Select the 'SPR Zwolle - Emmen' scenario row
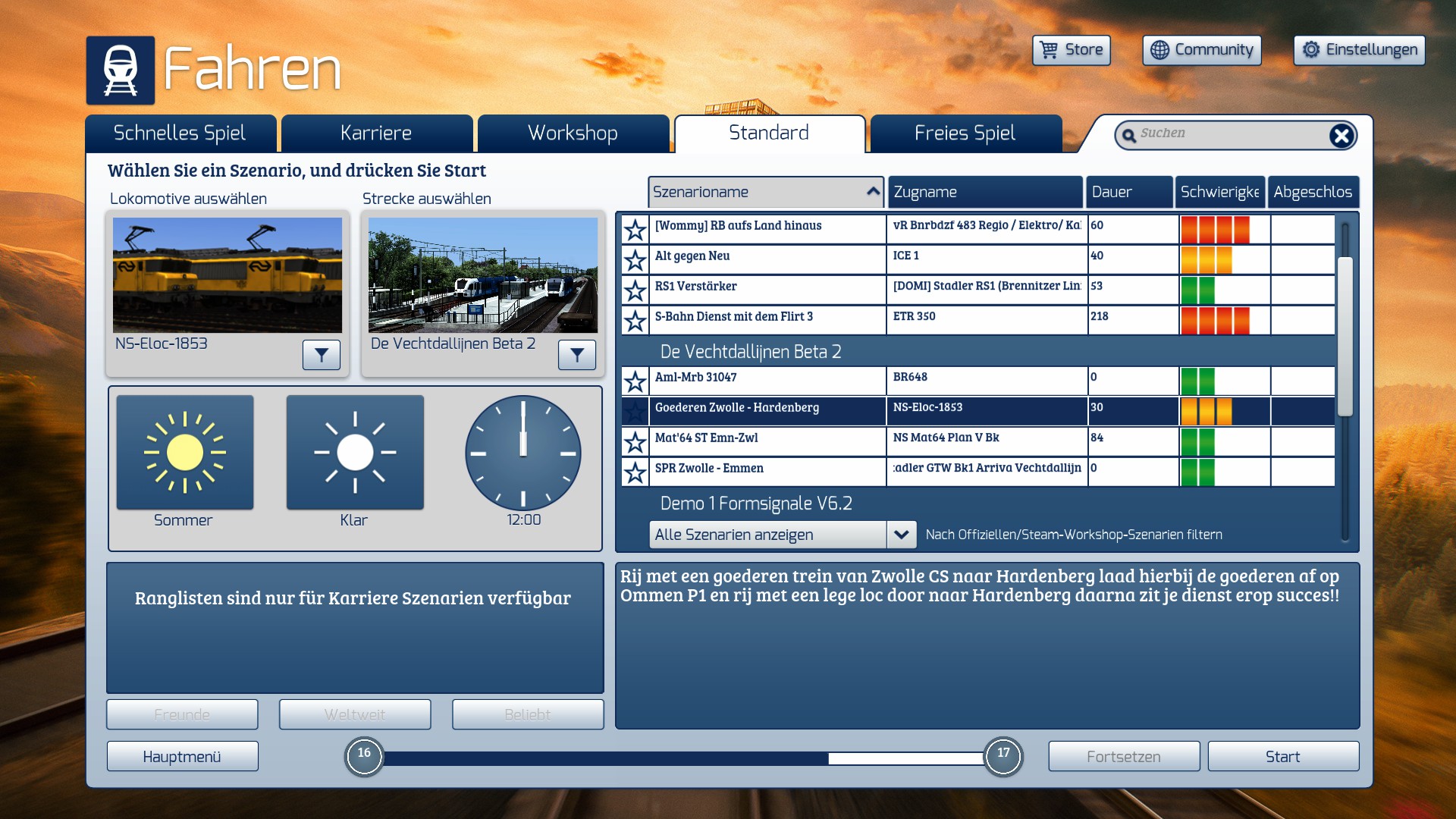The width and height of the screenshot is (1456, 819). point(978,472)
